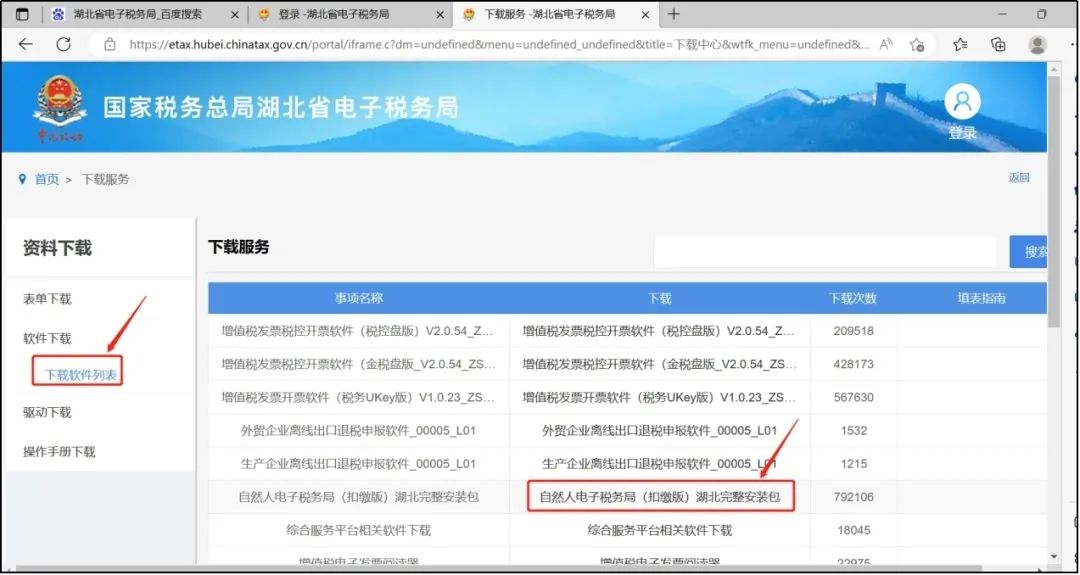Add page to favorites star icon
The height and width of the screenshot is (575, 1080).
[x=916, y=45]
